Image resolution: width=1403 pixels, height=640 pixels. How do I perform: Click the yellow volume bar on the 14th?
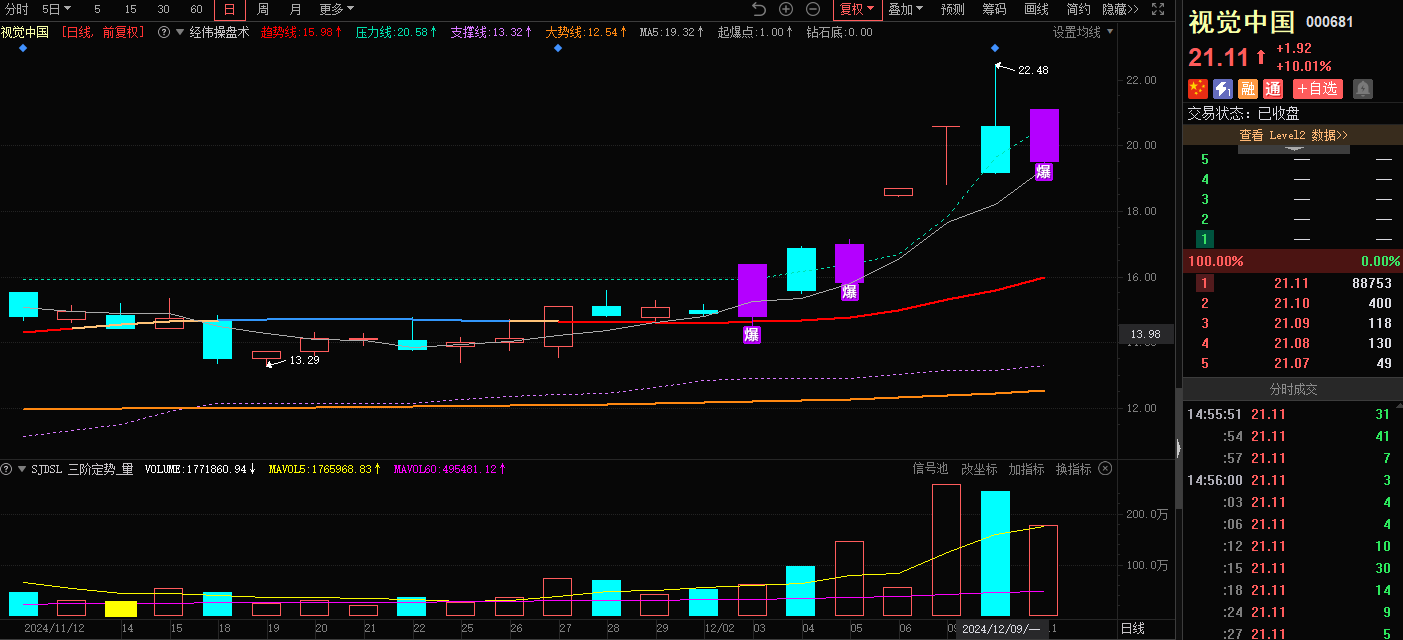pos(121,608)
